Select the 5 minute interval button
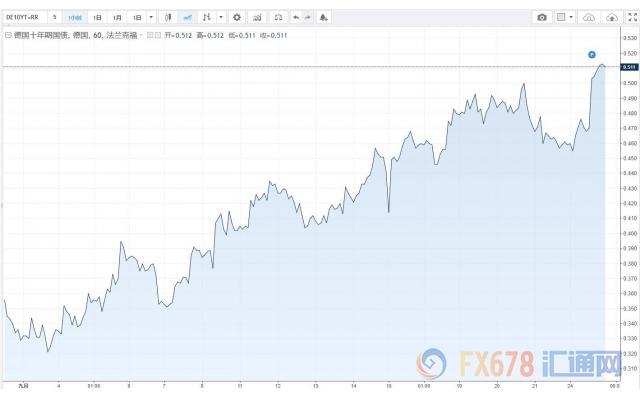Screen dimensions: 640x400 point(54,17)
